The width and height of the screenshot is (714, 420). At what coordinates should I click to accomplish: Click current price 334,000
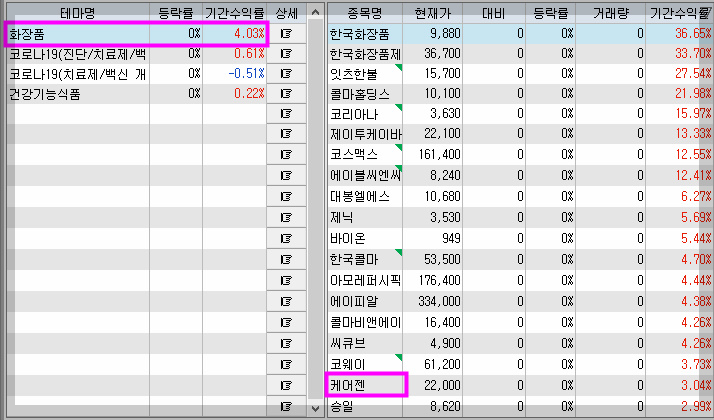click(x=439, y=301)
